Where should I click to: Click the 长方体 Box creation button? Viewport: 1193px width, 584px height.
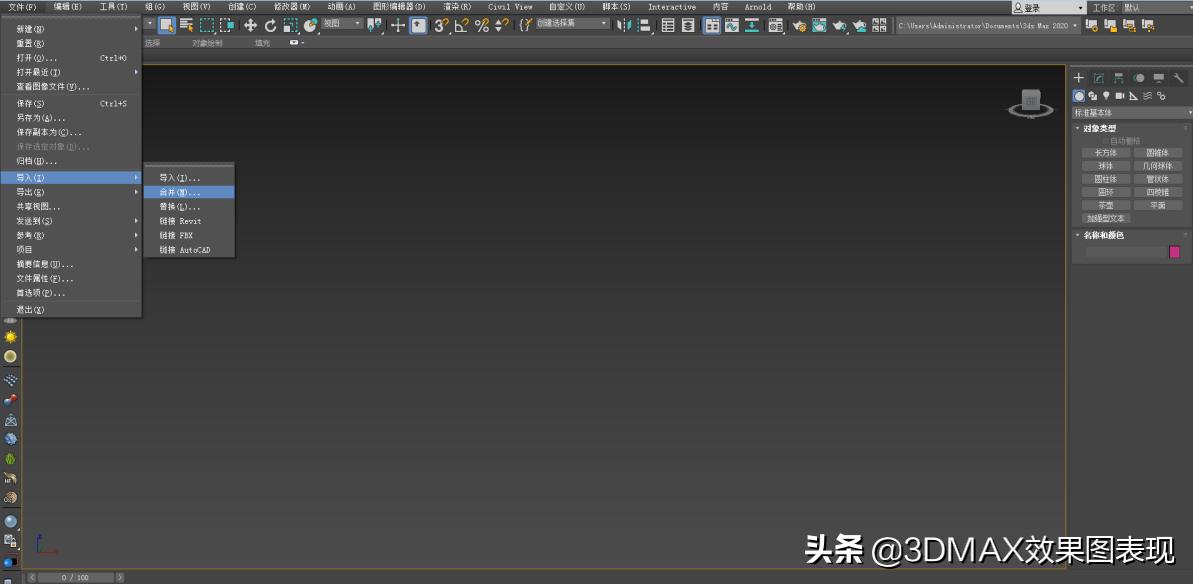pyautogui.click(x=1105, y=152)
